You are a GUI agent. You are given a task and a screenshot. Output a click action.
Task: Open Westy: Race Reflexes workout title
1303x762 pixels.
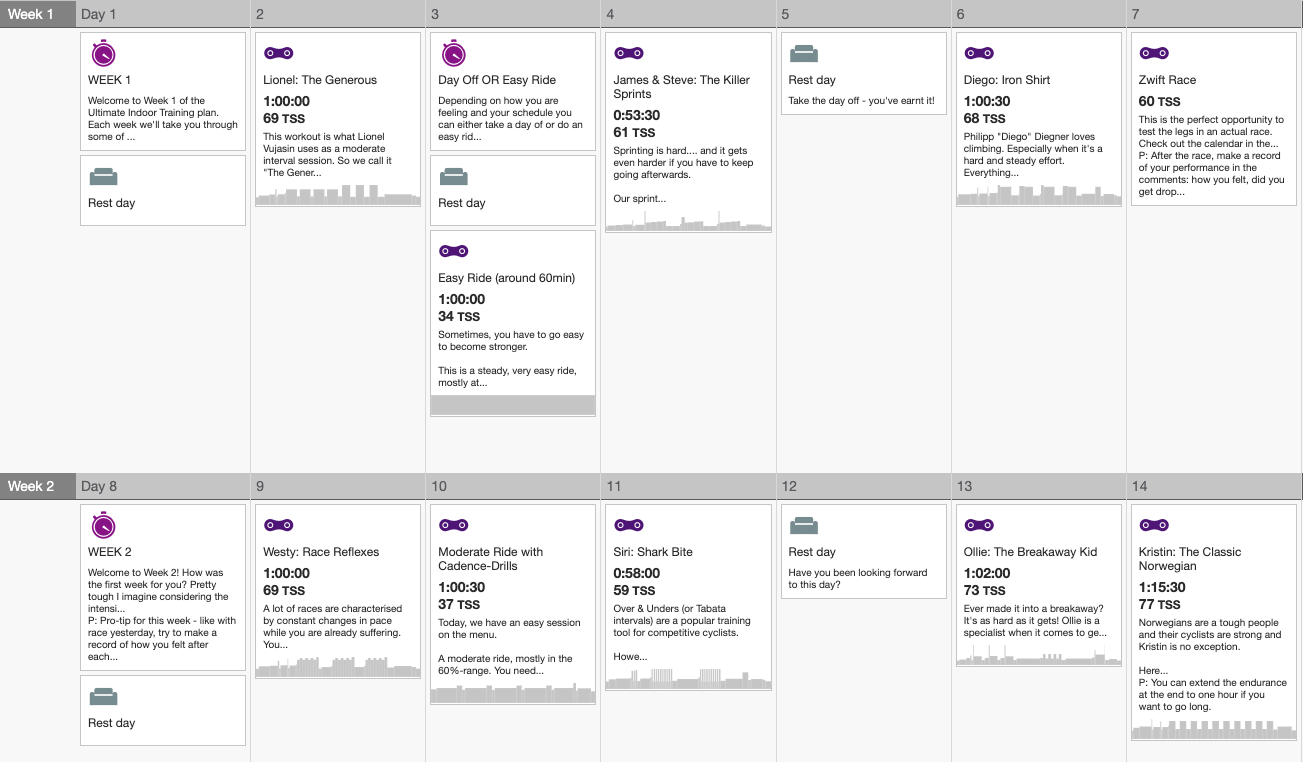[x=321, y=552]
